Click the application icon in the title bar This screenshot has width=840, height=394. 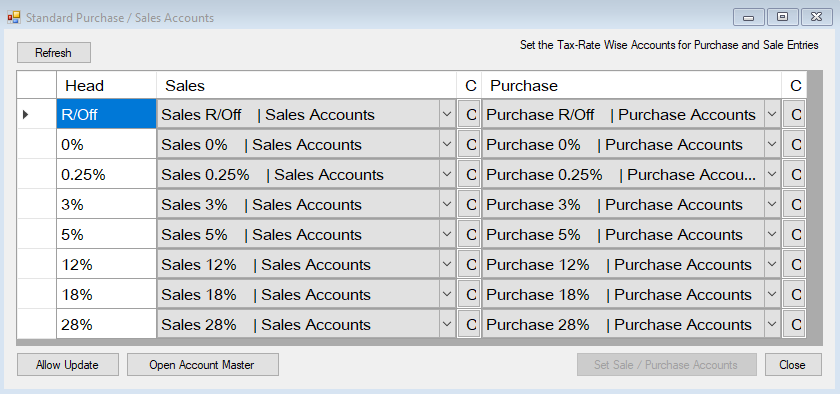point(13,18)
